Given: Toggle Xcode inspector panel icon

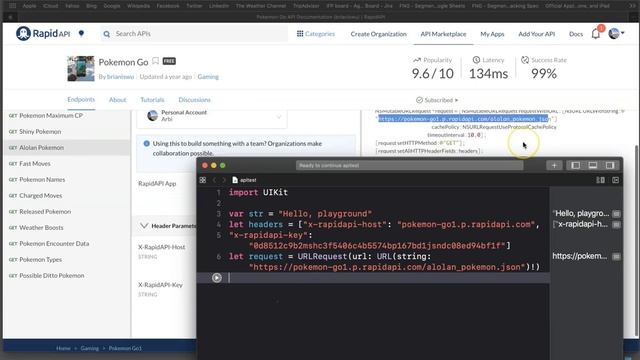Looking at the screenshot, I should [610, 165].
